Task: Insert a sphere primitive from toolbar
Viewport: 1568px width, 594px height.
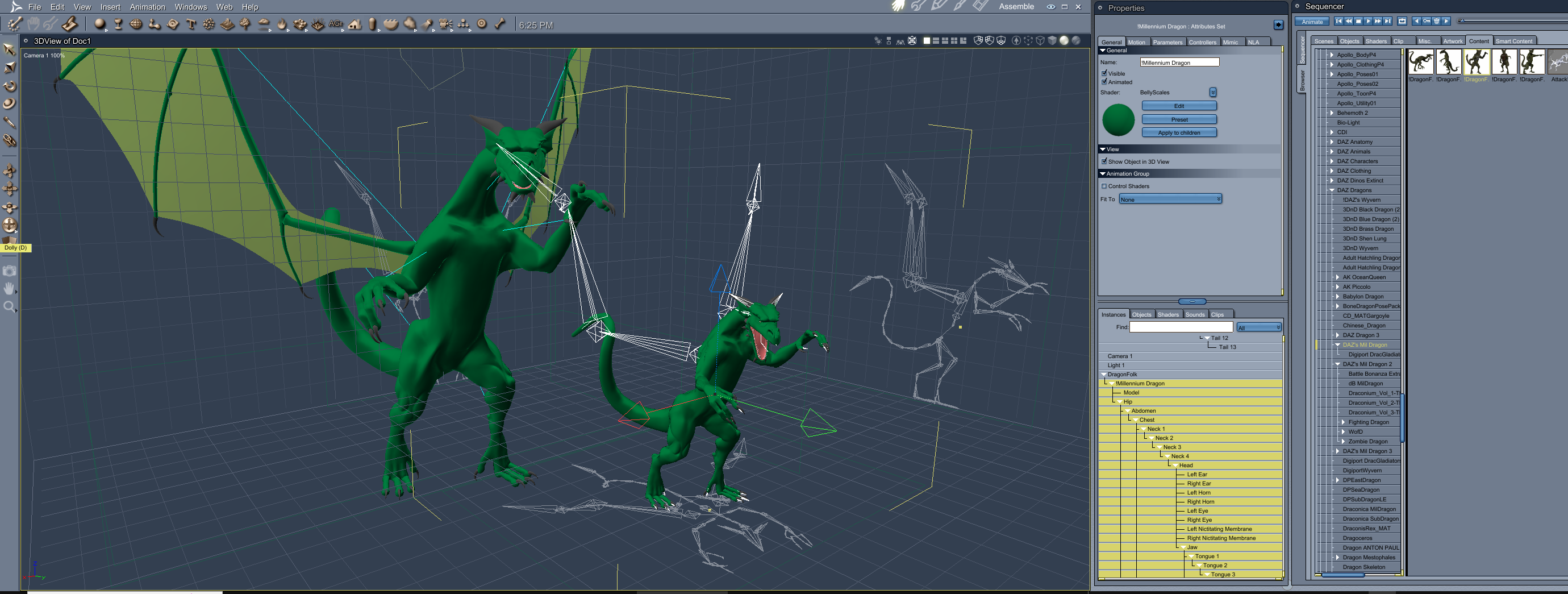Action: [x=100, y=24]
